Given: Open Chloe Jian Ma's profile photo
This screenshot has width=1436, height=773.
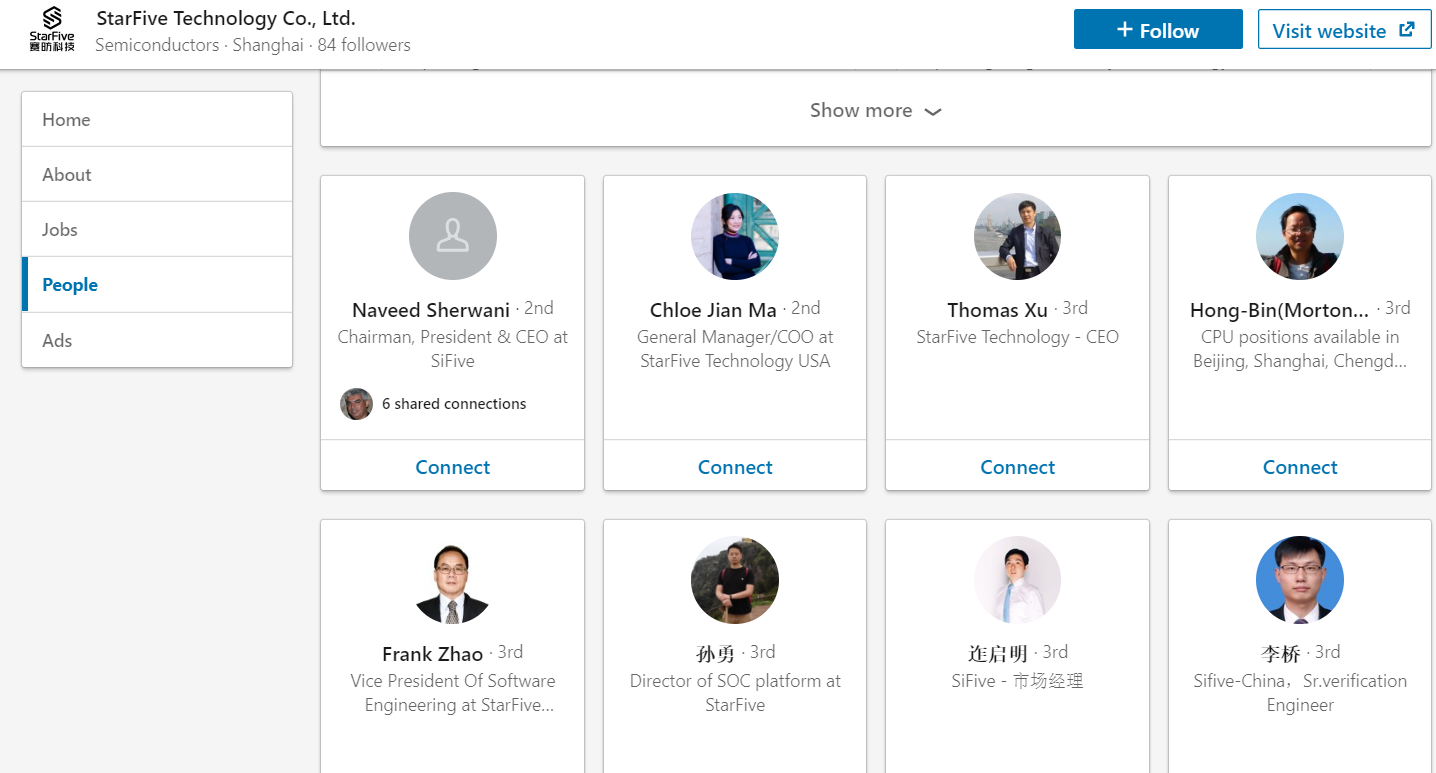Looking at the screenshot, I should tap(735, 236).
